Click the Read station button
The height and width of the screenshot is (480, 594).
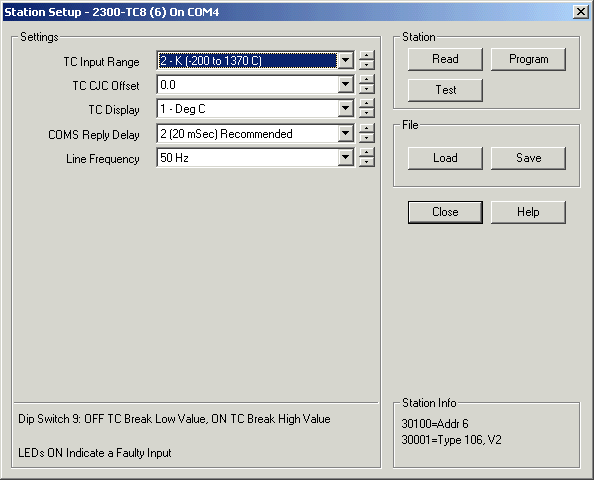(445, 59)
